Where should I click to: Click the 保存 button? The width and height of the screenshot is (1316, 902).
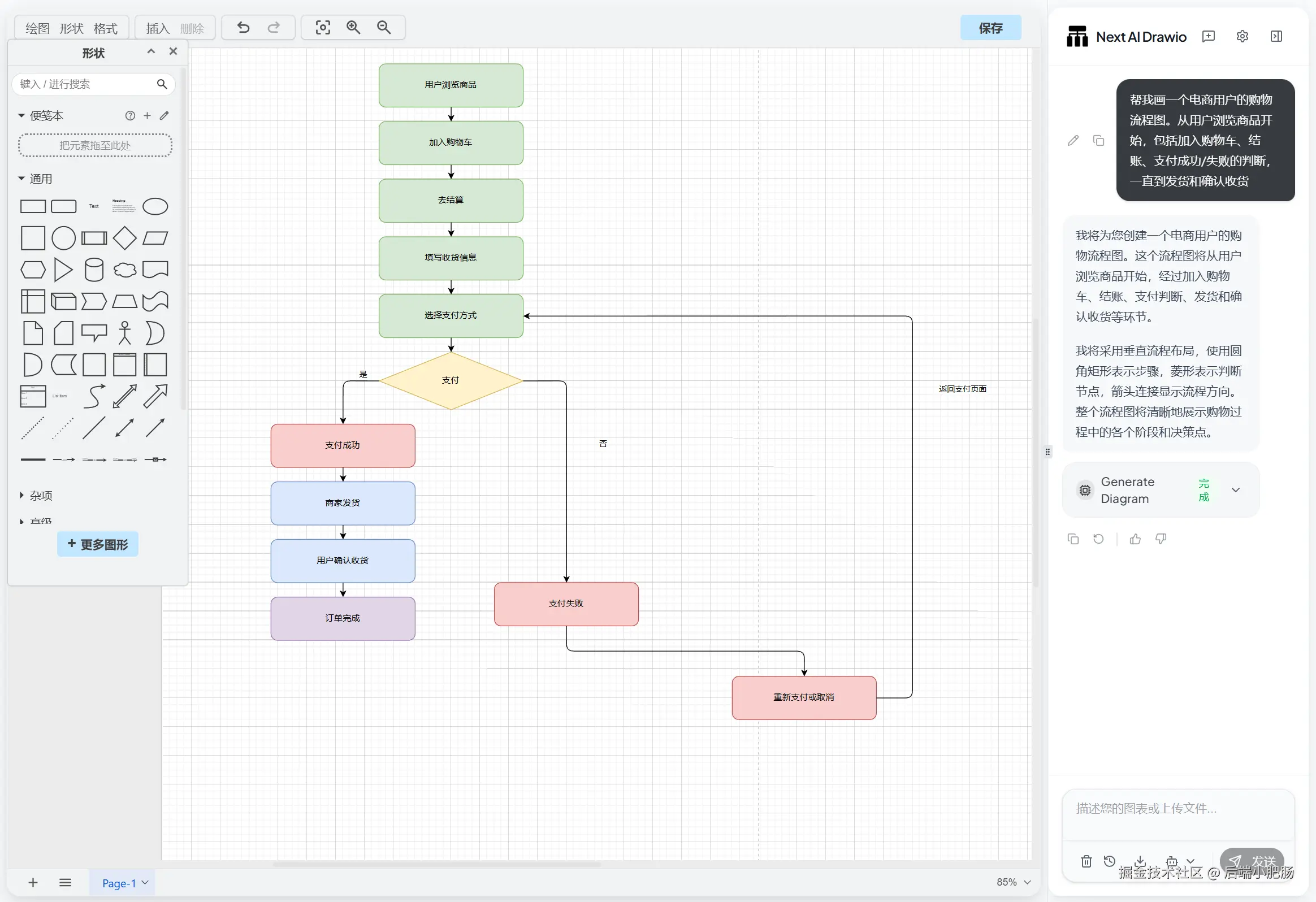pos(990,28)
